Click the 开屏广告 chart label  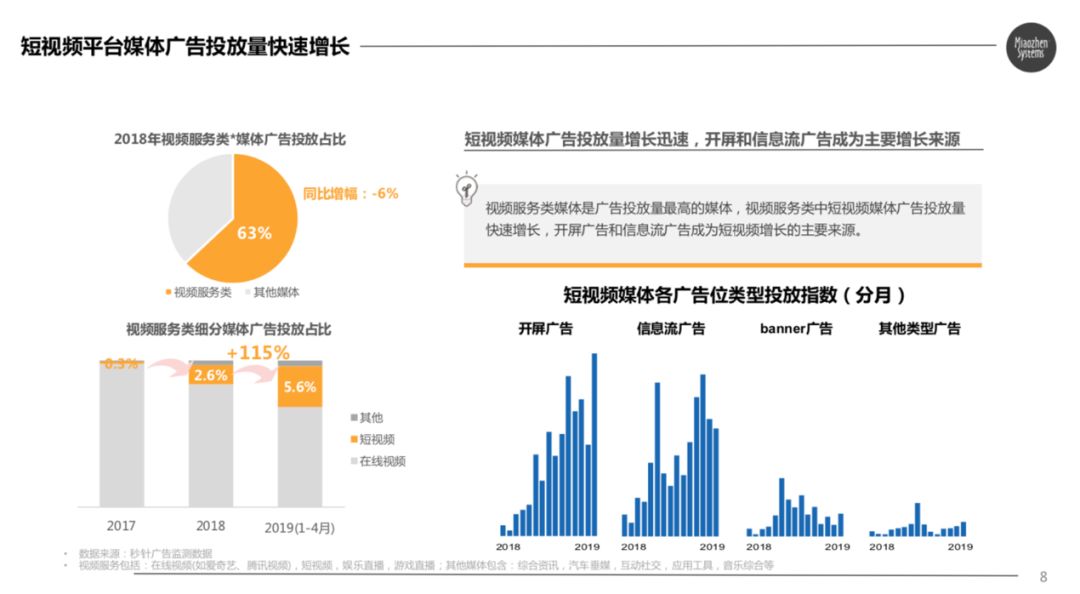point(546,329)
